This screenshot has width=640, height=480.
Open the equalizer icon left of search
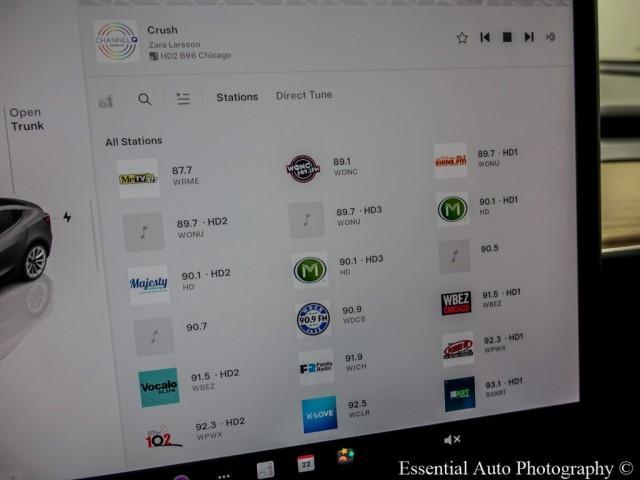[x=106, y=101]
